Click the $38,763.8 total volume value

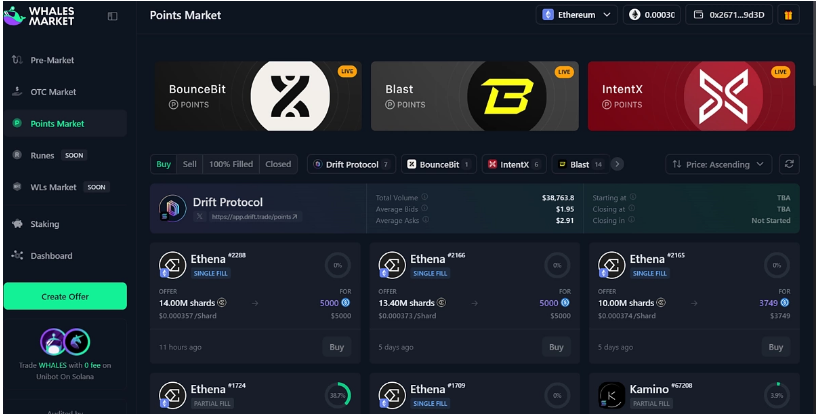558,198
